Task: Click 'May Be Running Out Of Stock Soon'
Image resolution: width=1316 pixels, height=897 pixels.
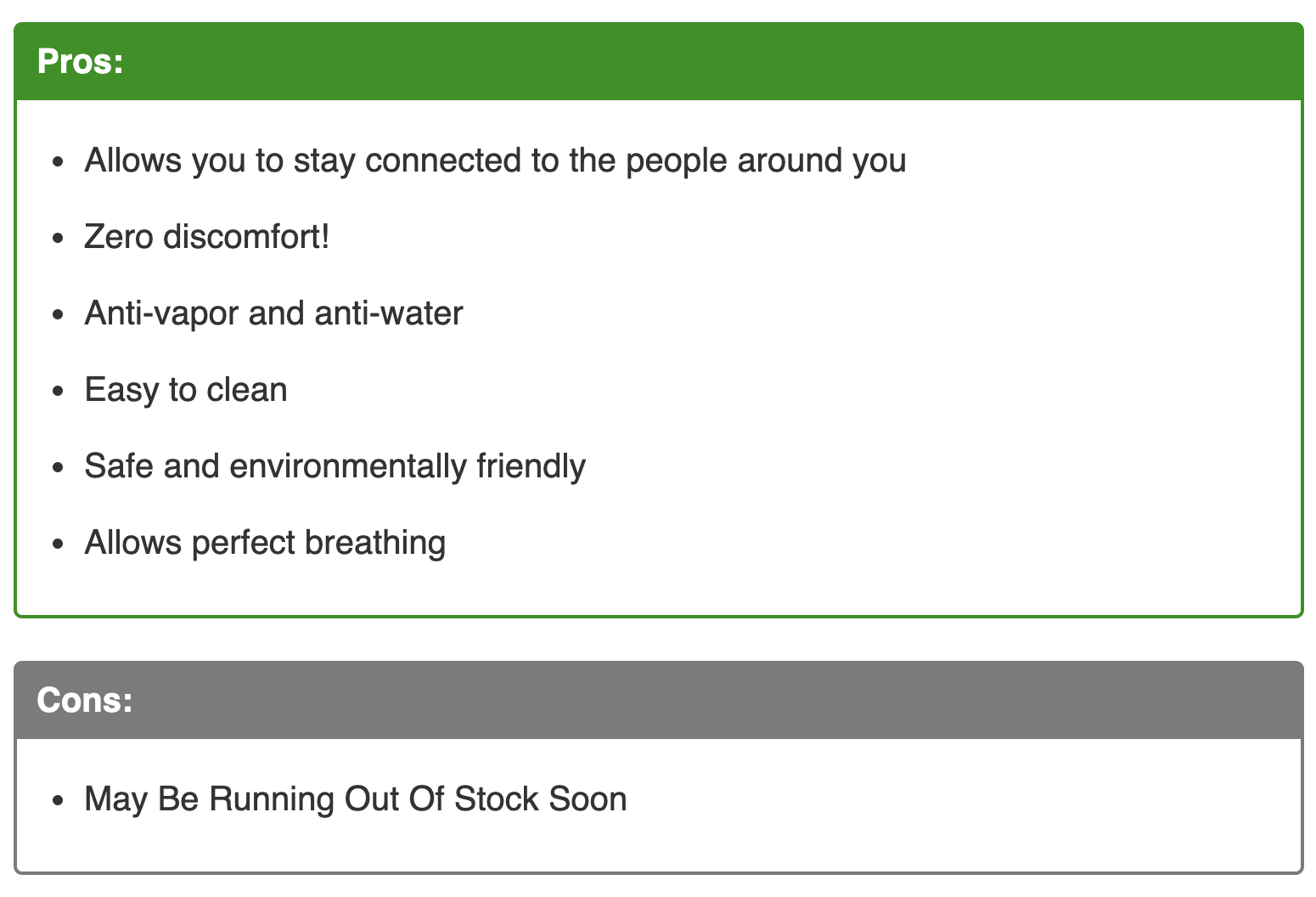Action: tap(356, 799)
